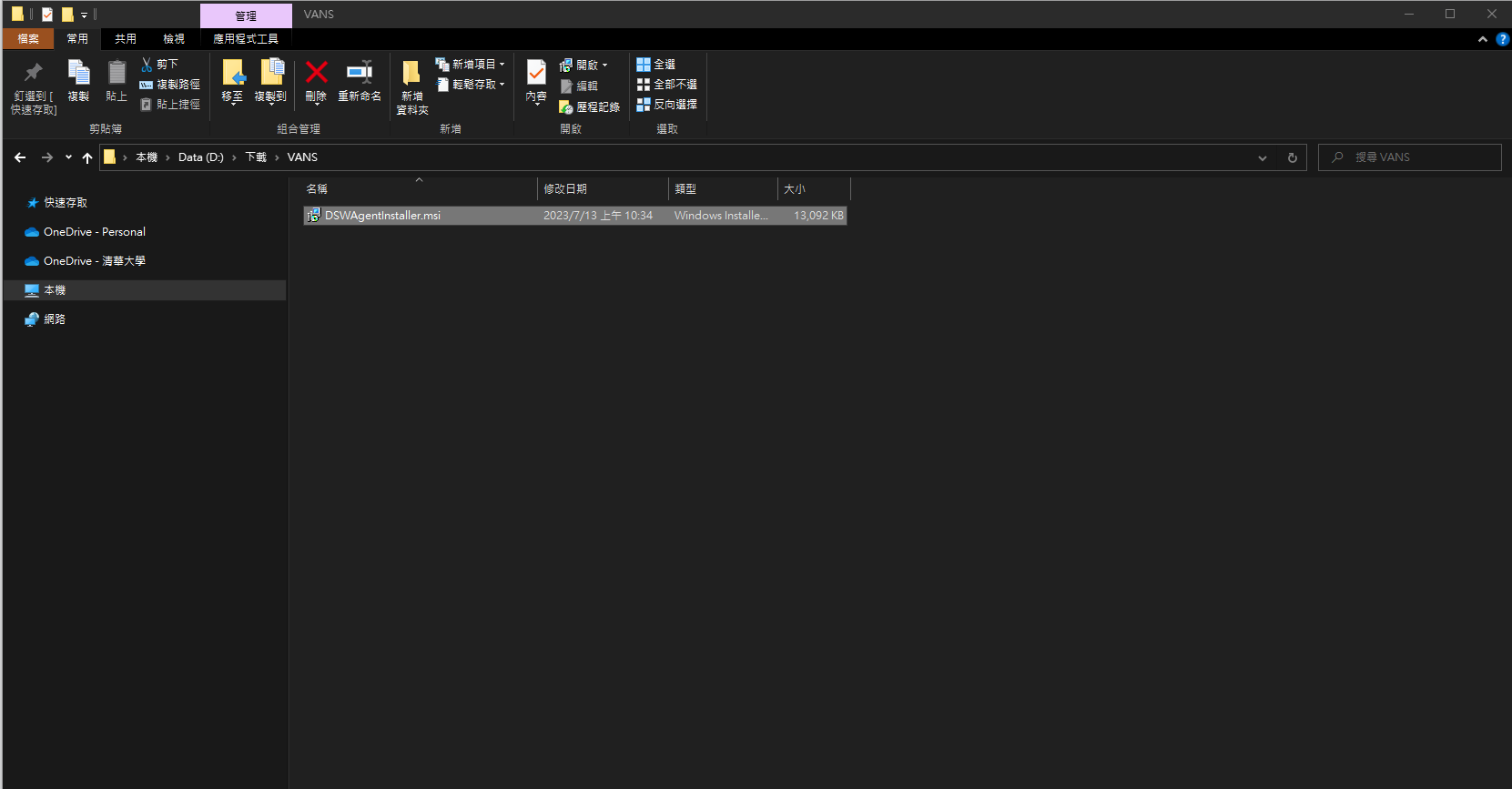
Task: Click the Move to (移至) icon
Action: [x=232, y=75]
